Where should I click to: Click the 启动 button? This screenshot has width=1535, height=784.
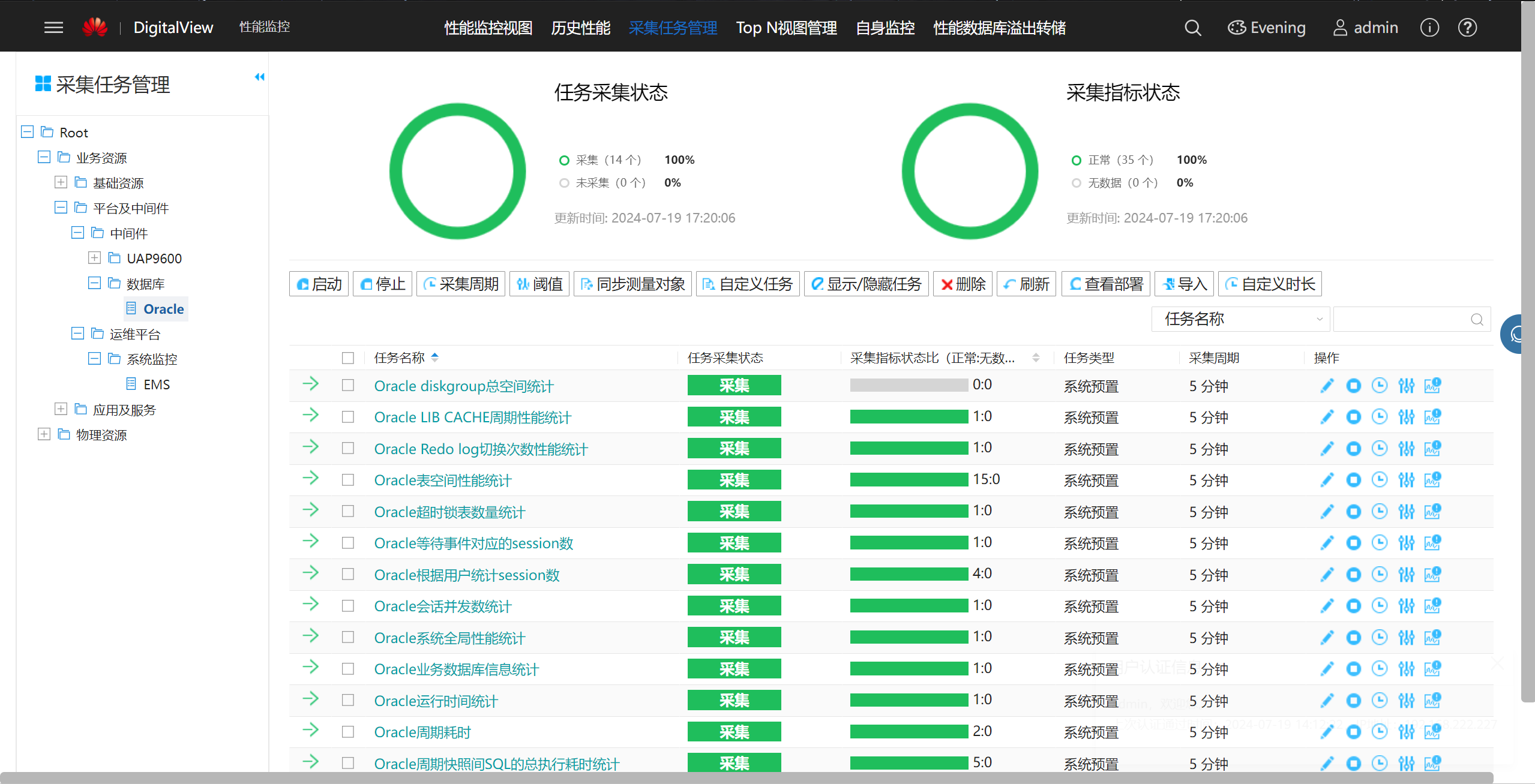click(319, 284)
